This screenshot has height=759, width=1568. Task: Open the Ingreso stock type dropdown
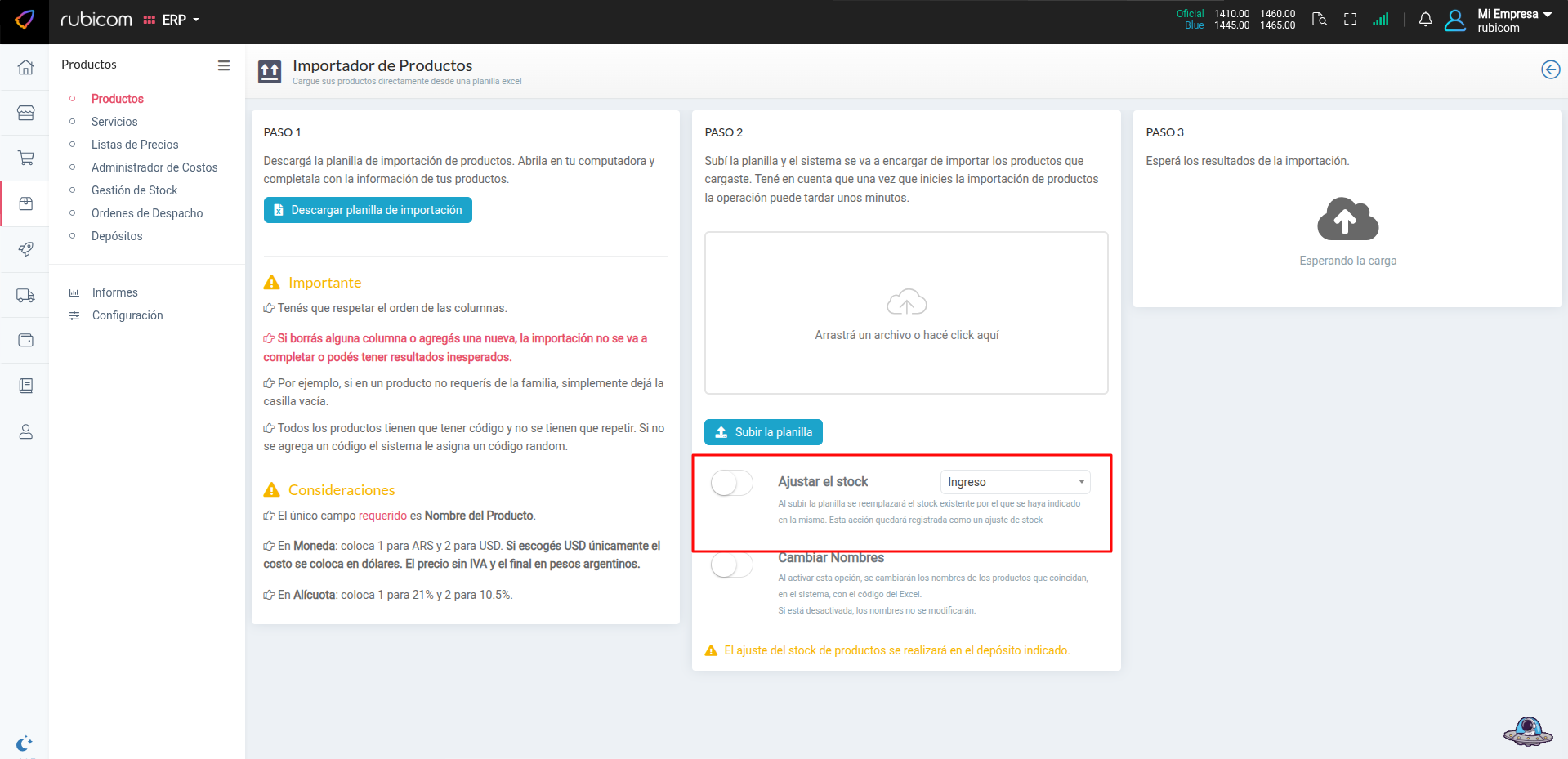[1015, 482]
